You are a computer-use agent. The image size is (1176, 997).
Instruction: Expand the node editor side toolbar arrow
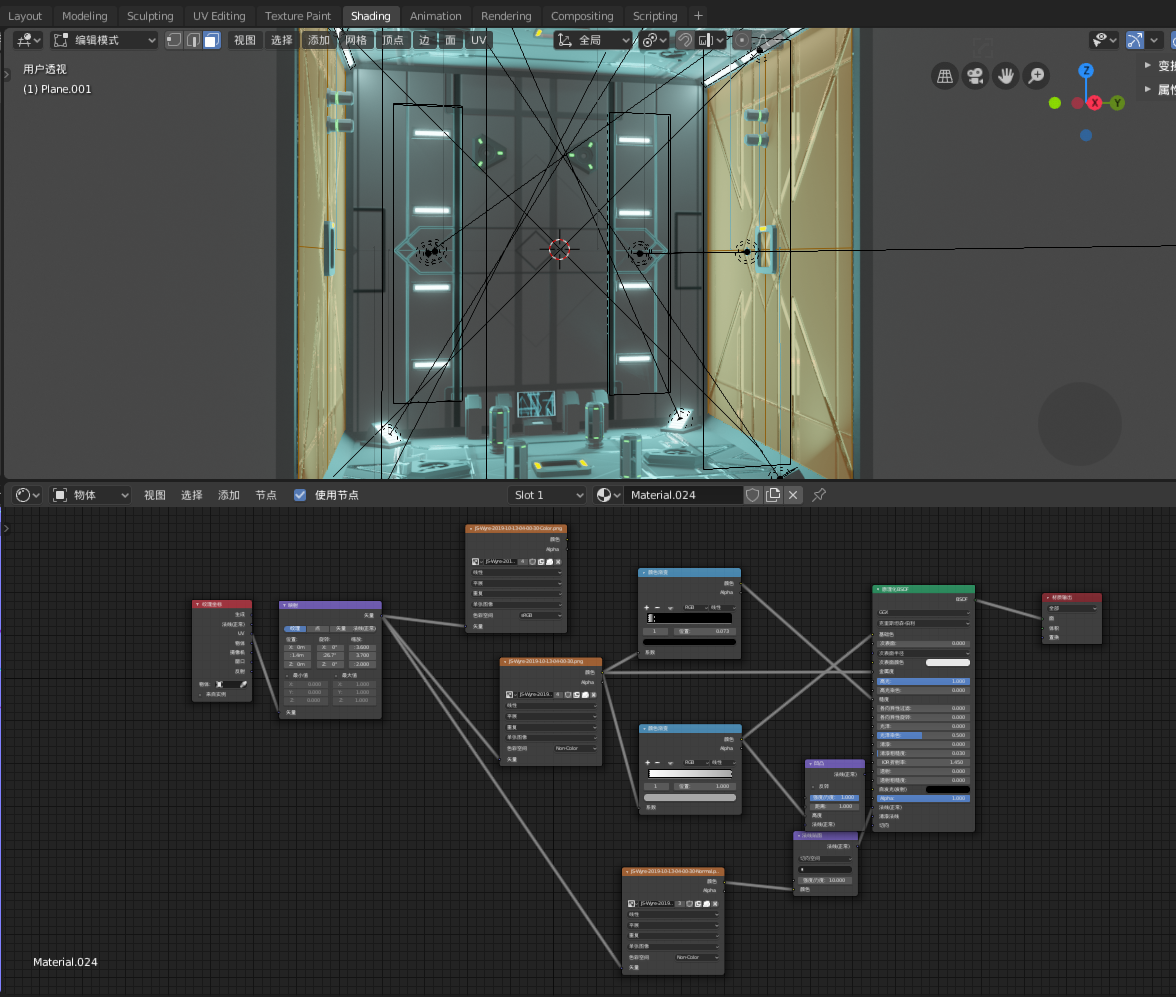click(7, 529)
